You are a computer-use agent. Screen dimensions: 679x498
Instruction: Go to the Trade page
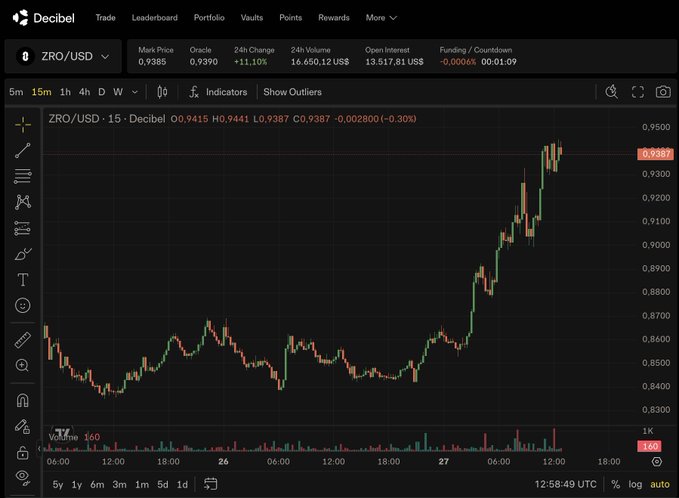pos(105,18)
